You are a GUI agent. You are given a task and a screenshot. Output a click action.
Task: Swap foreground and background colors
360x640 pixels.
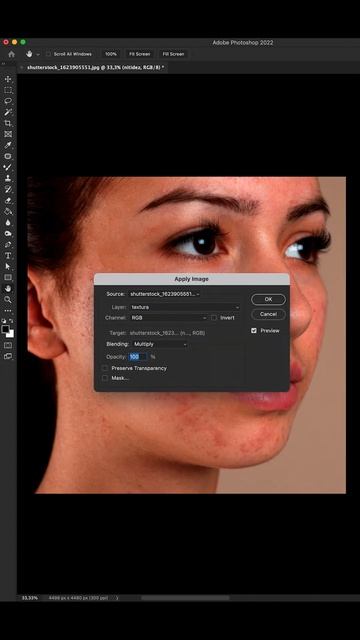pyautogui.click(x=11, y=321)
